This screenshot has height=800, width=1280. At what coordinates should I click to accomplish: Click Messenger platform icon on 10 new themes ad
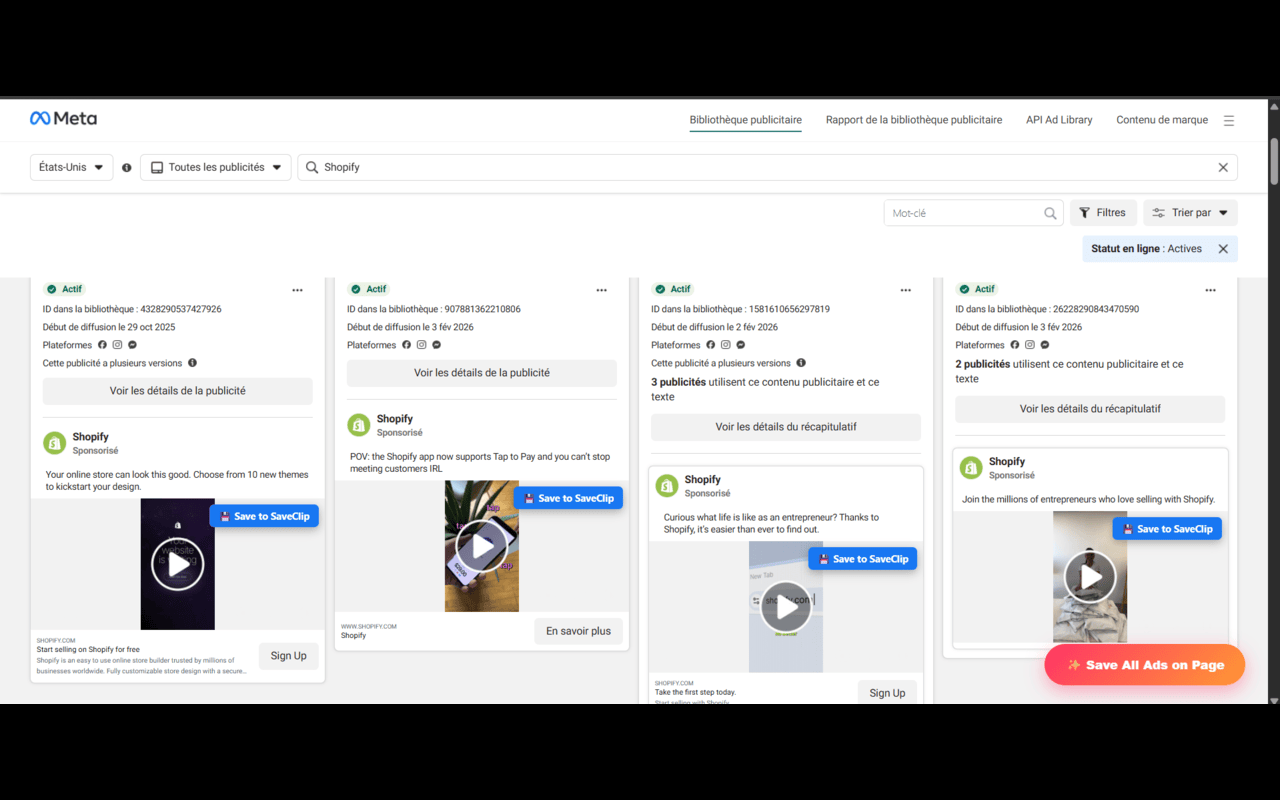click(132, 345)
